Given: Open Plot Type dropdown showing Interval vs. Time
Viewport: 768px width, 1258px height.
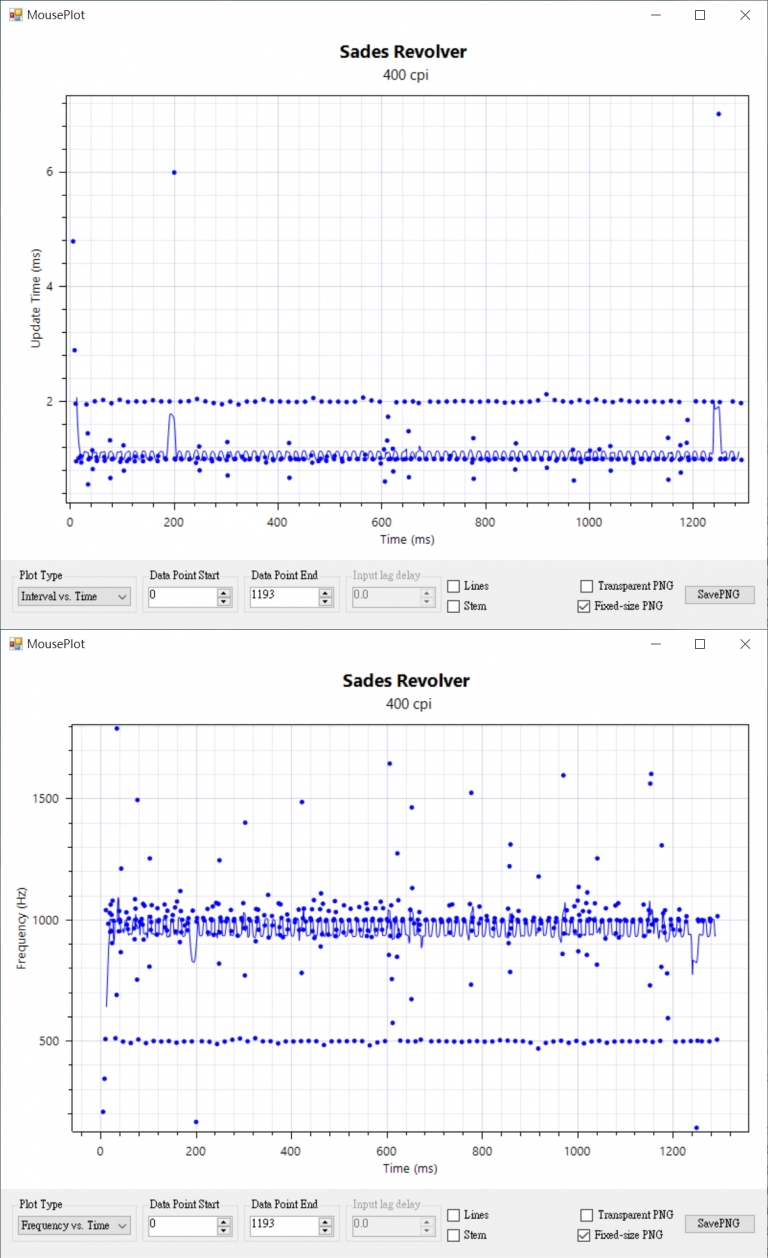Looking at the screenshot, I should tap(74, 596).
